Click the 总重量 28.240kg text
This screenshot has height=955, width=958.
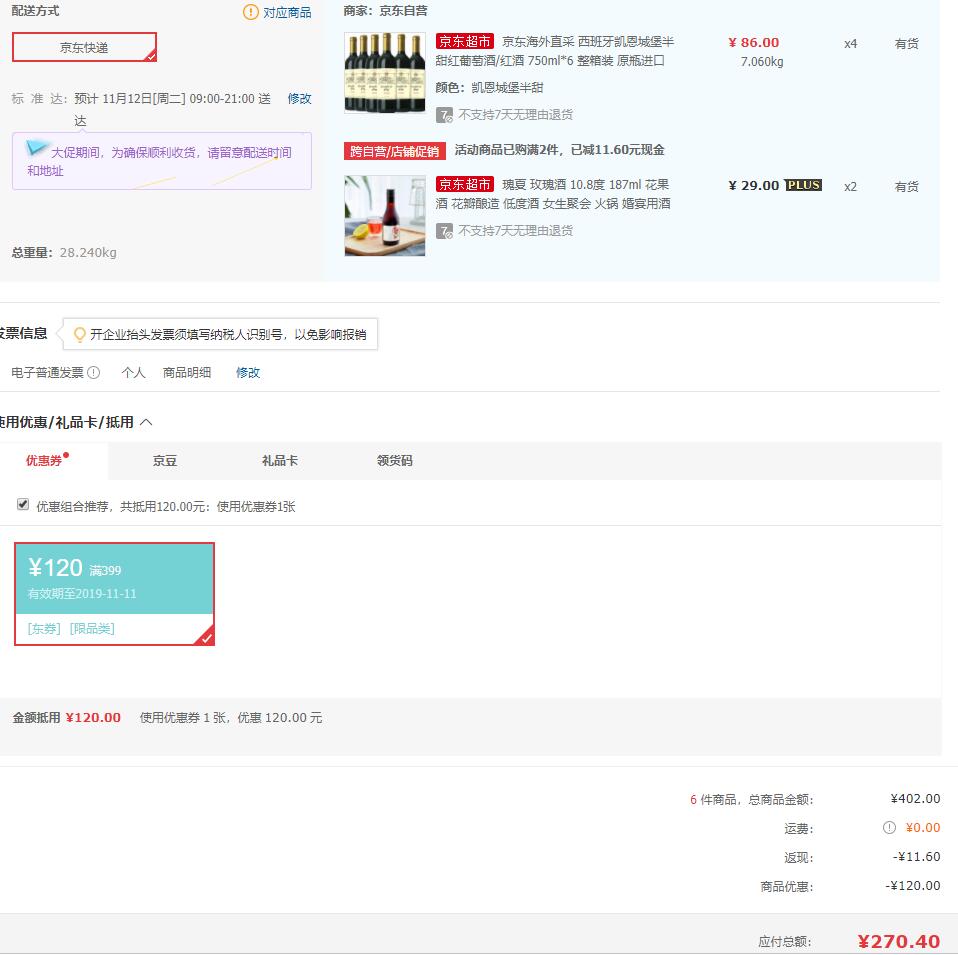pos(64,252)
